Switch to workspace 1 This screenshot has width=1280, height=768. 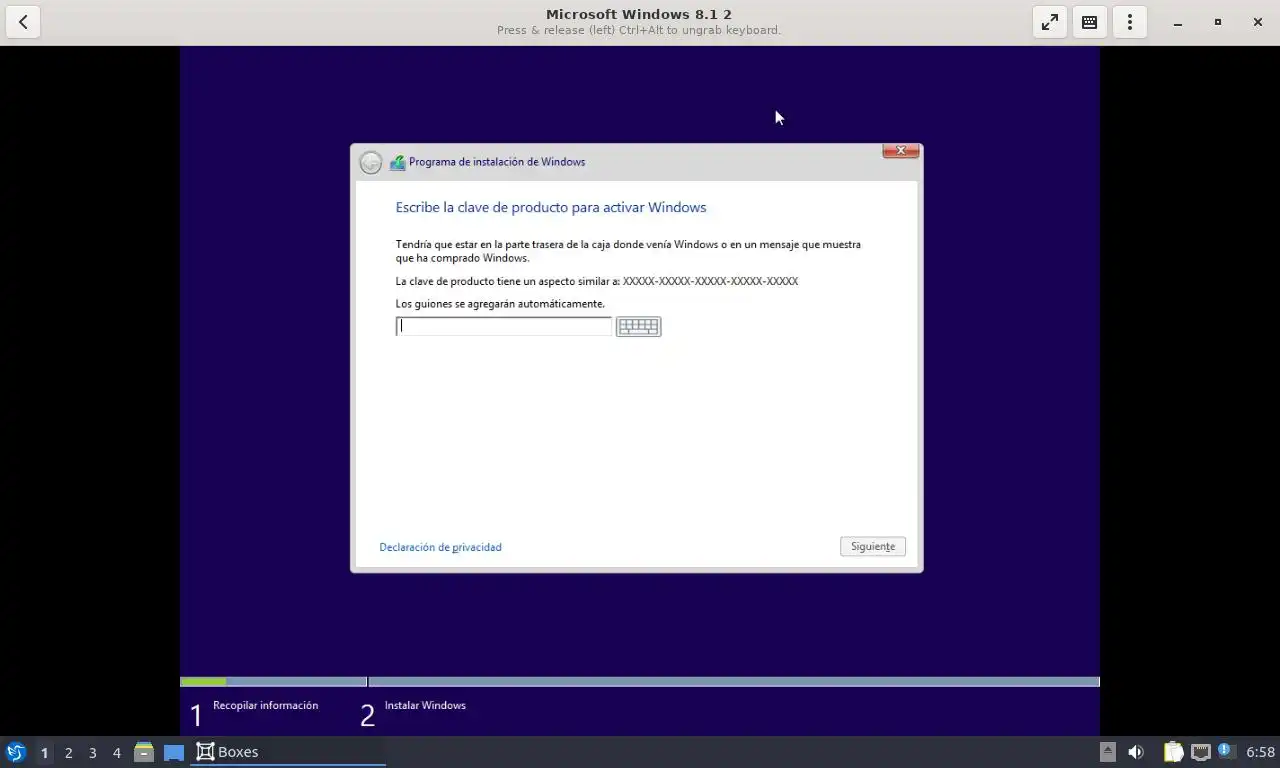44,752
